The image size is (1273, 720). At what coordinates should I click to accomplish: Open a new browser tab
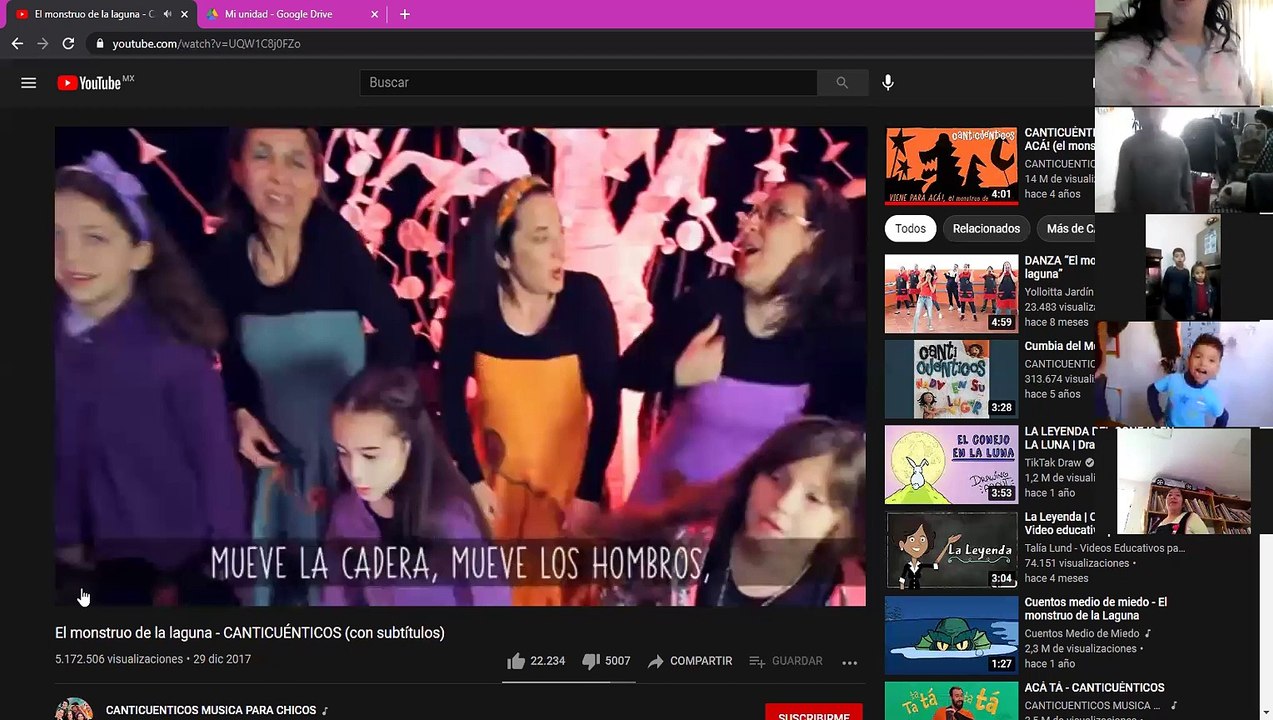405,14
